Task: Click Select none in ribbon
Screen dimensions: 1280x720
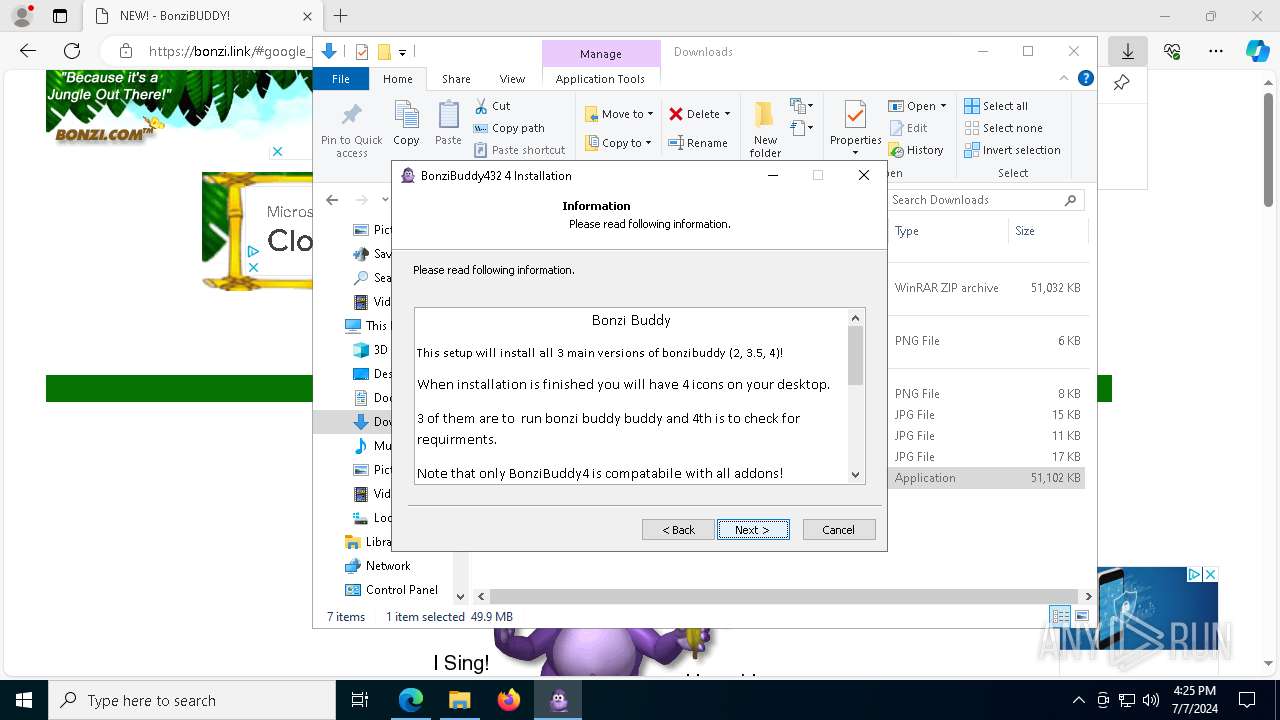Action: tap(1003, 128)
